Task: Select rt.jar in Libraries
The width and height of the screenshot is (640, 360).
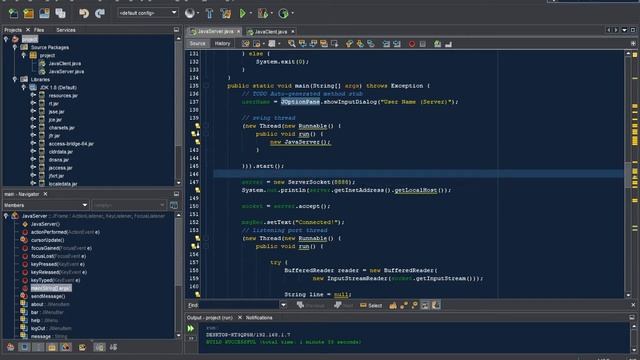Action: pyautogui.click(x=53, y=103)
